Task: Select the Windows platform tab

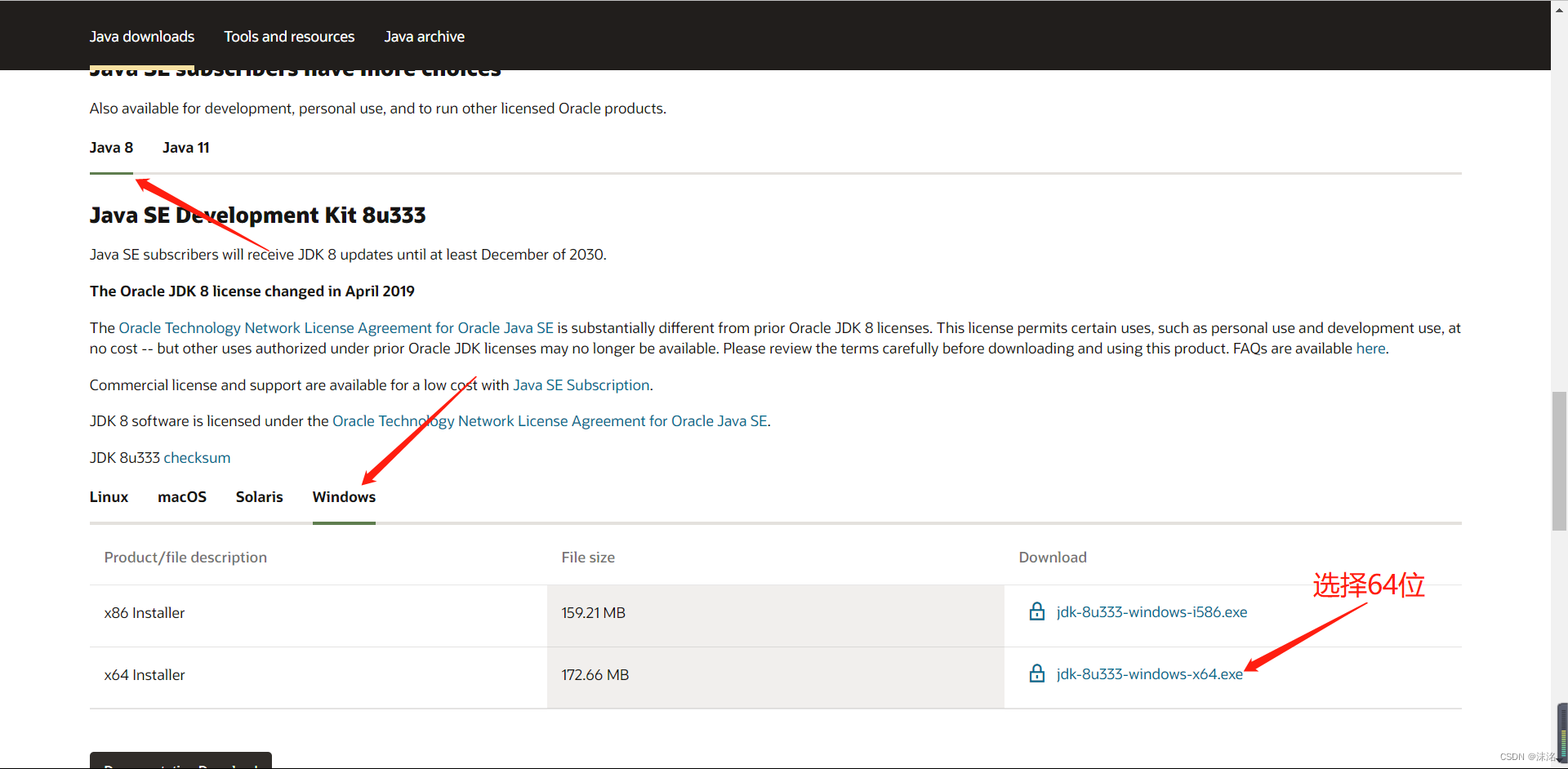Action: [x=344, y=497]
